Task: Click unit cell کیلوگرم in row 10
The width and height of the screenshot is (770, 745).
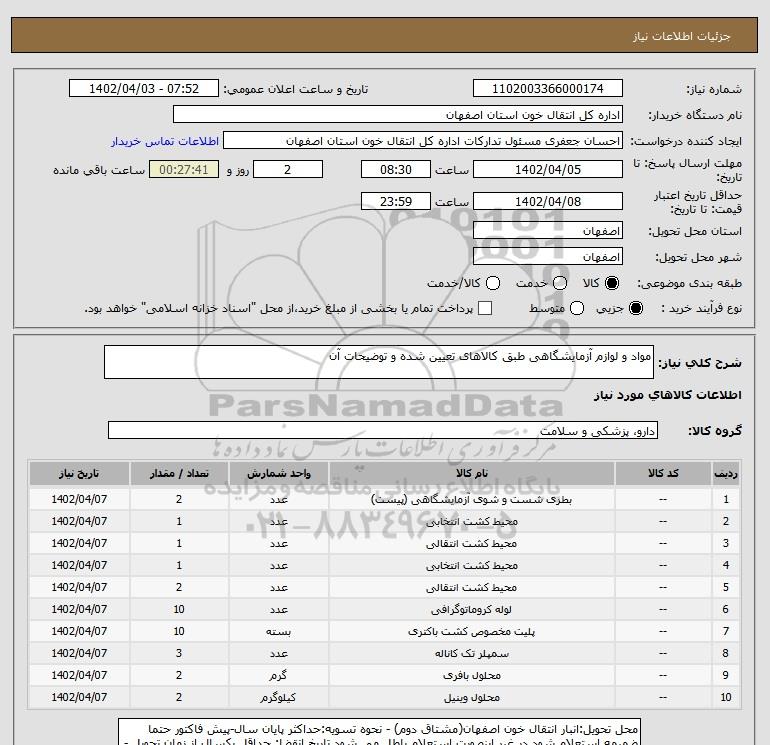Action: coord(278,697)
